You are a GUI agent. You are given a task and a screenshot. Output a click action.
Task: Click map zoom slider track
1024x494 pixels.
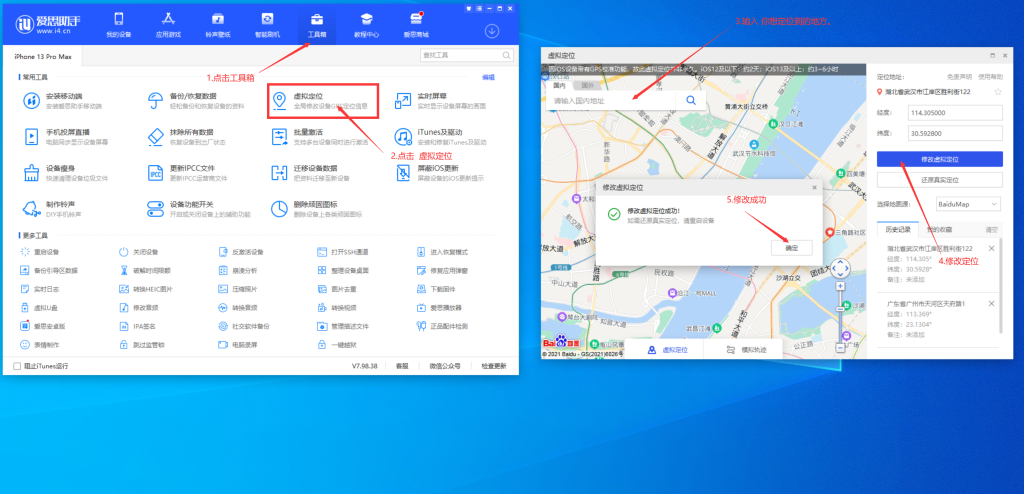pyautogui.click(x=840, y=317)
